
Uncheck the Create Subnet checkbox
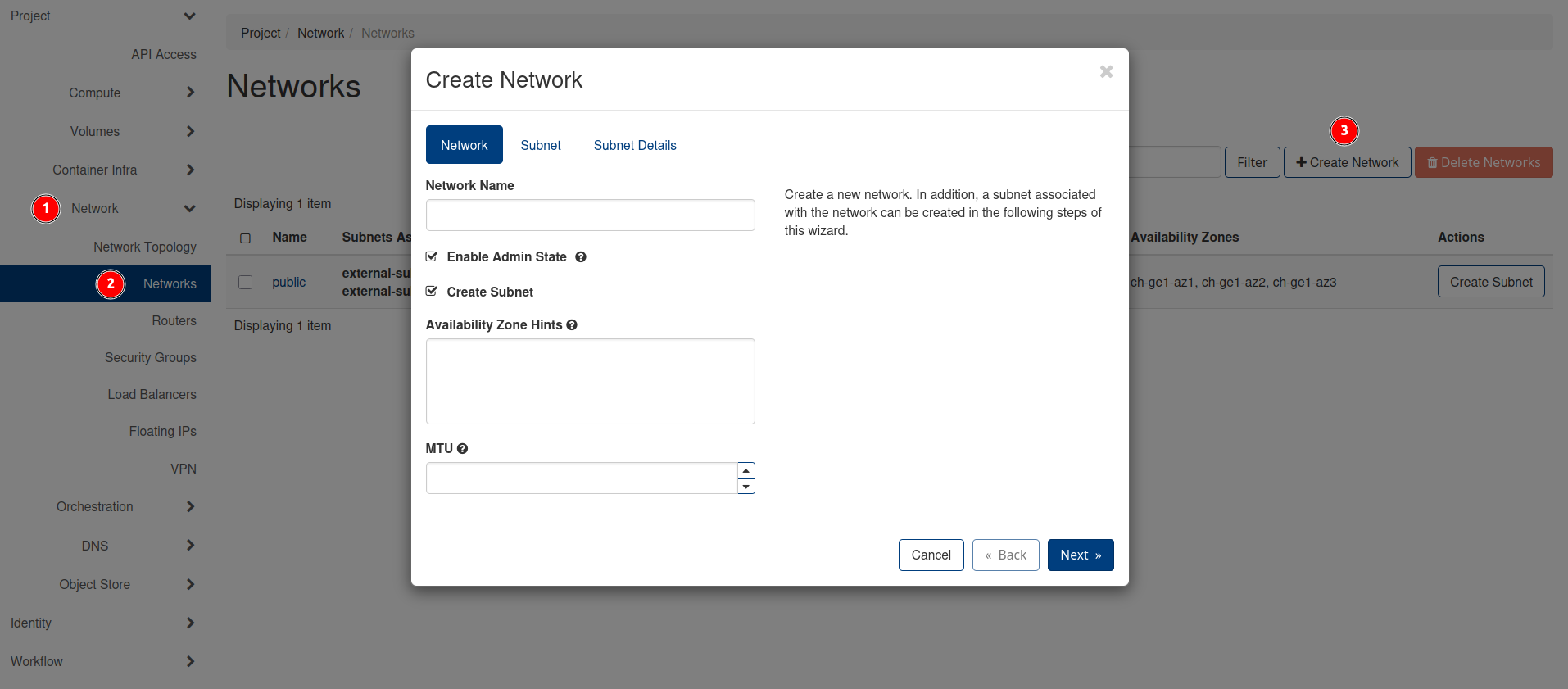pyautogui.click(x=432, y=292)
